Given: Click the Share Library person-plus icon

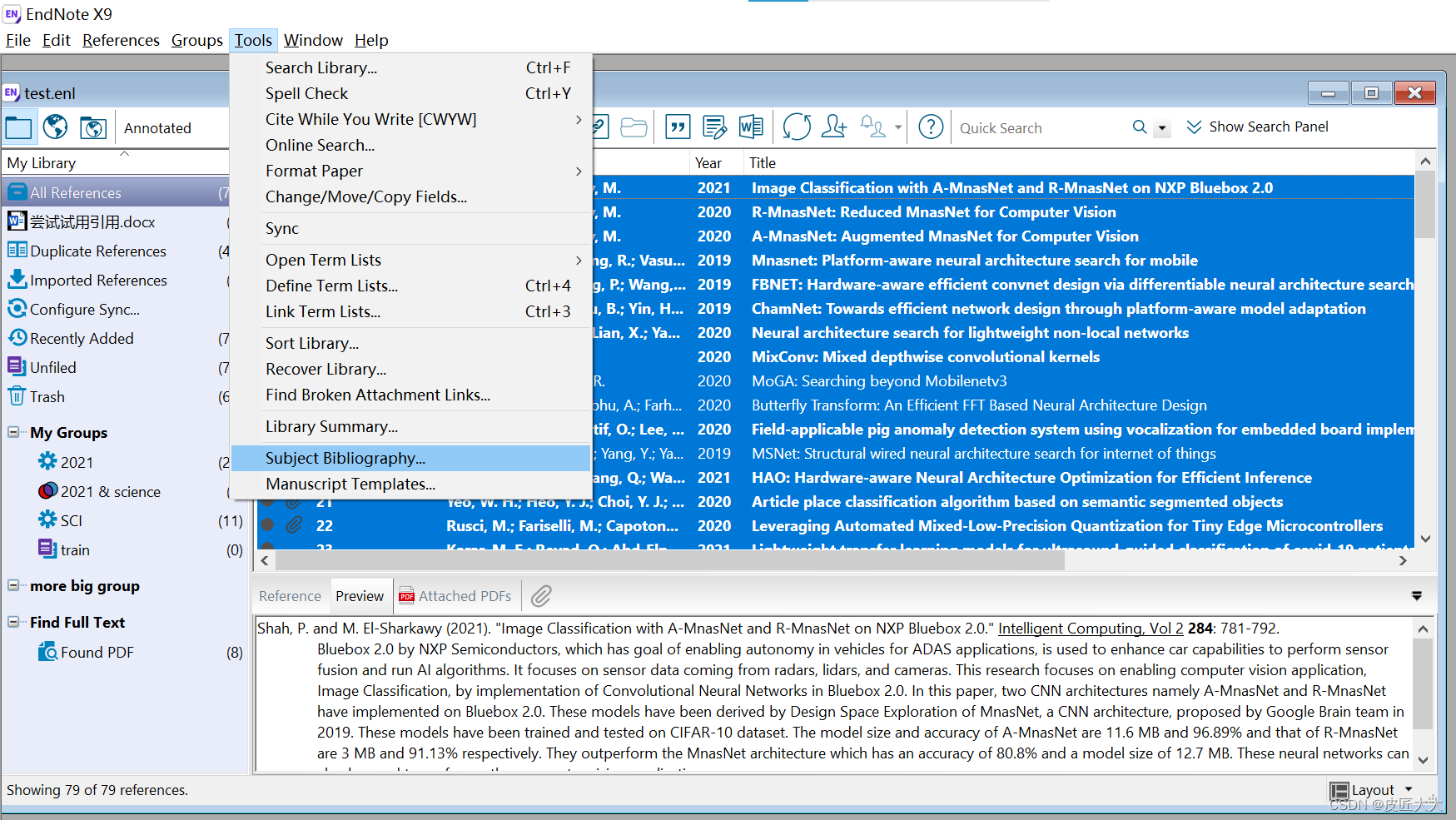Looking at the screenshot, I should 833,127.
